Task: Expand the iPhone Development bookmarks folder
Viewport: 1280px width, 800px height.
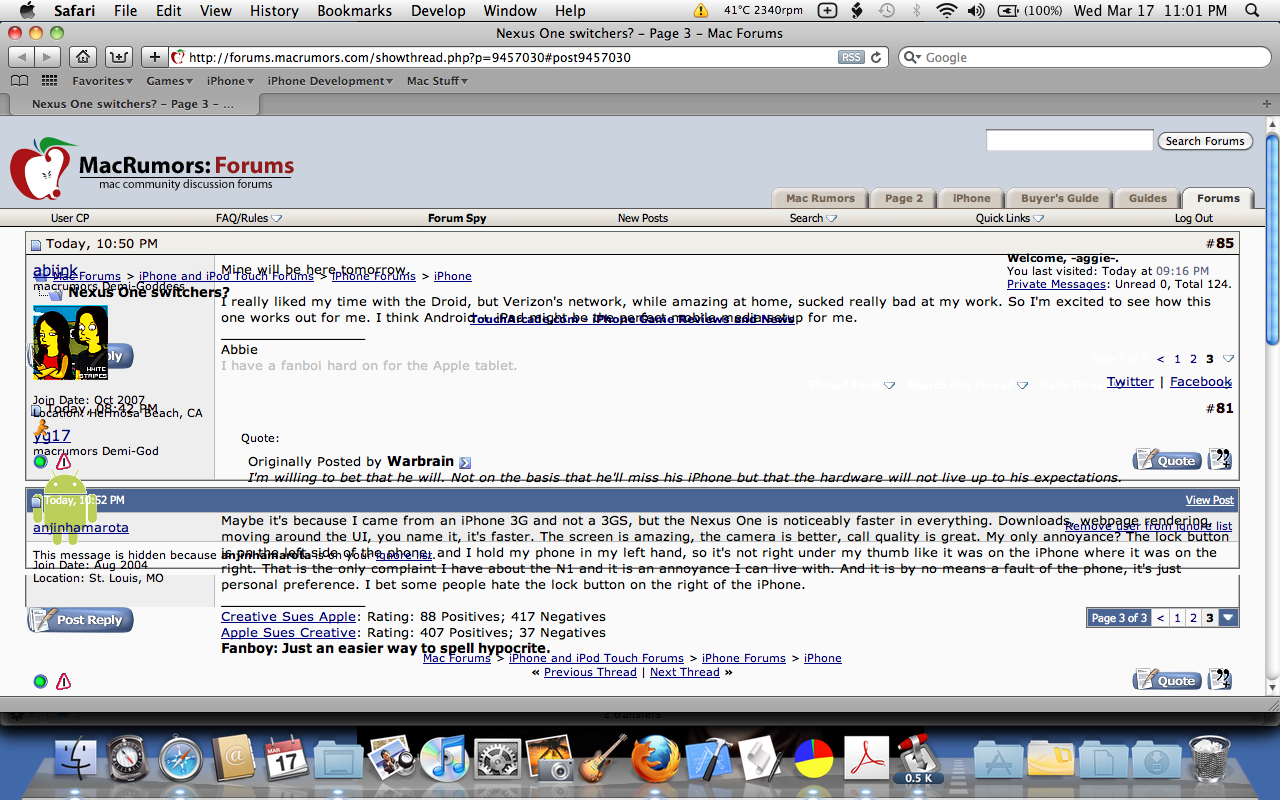Action: coord(330,81)
